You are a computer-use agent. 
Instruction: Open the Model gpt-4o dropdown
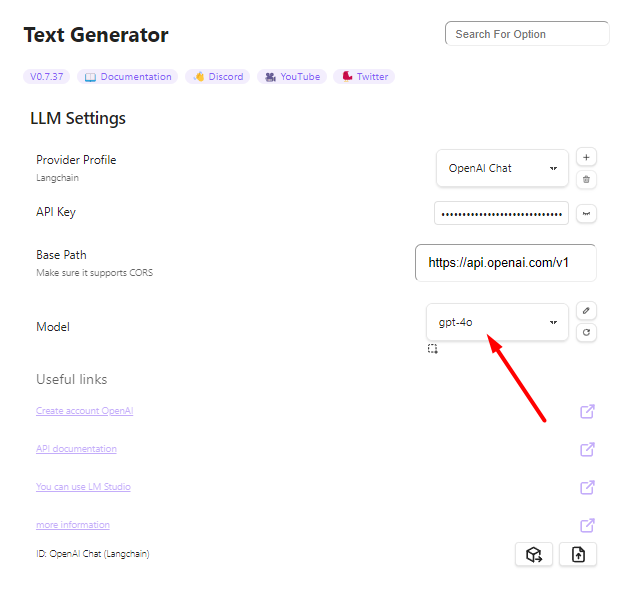pyautogui.click(x=497, y=322)
